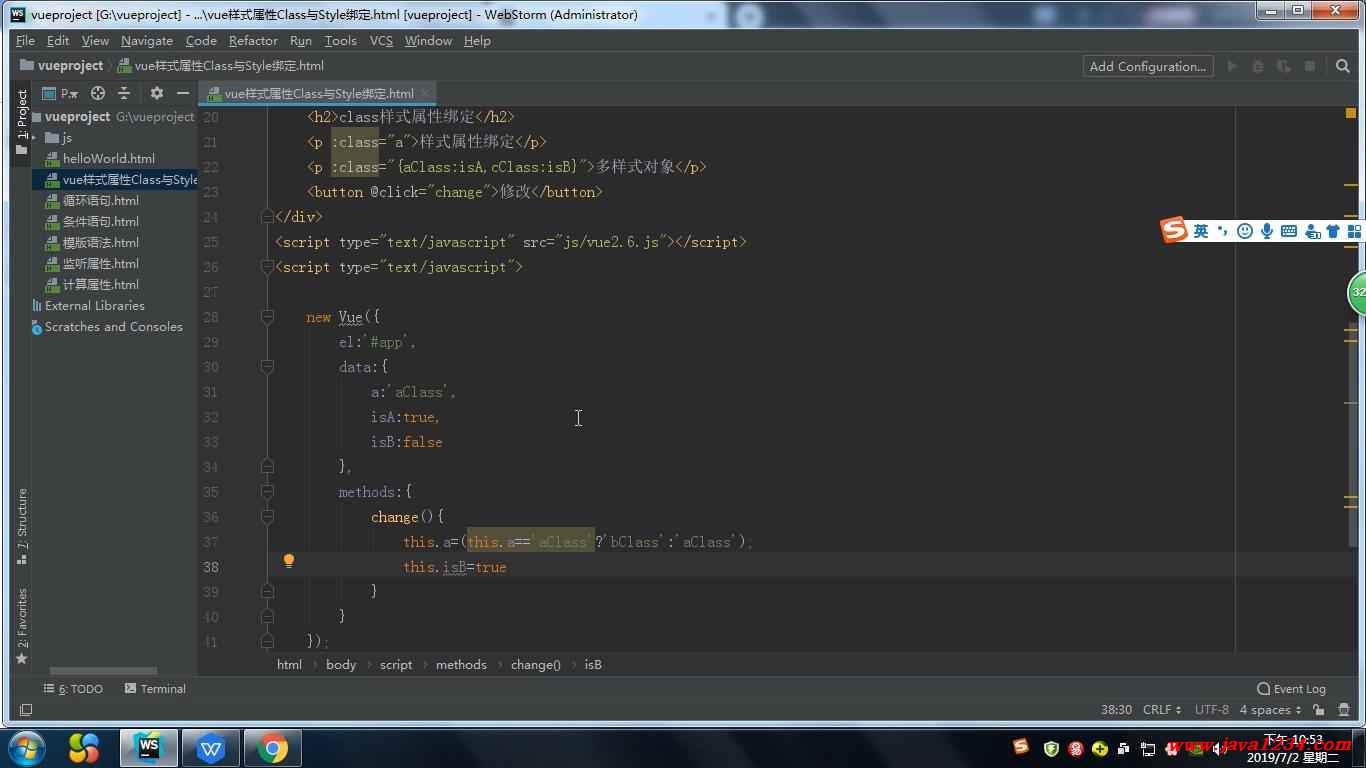Collapse the new Vue fold on line 28
This screenshot has width=1366, height=768.
click(x=267, y=317)
